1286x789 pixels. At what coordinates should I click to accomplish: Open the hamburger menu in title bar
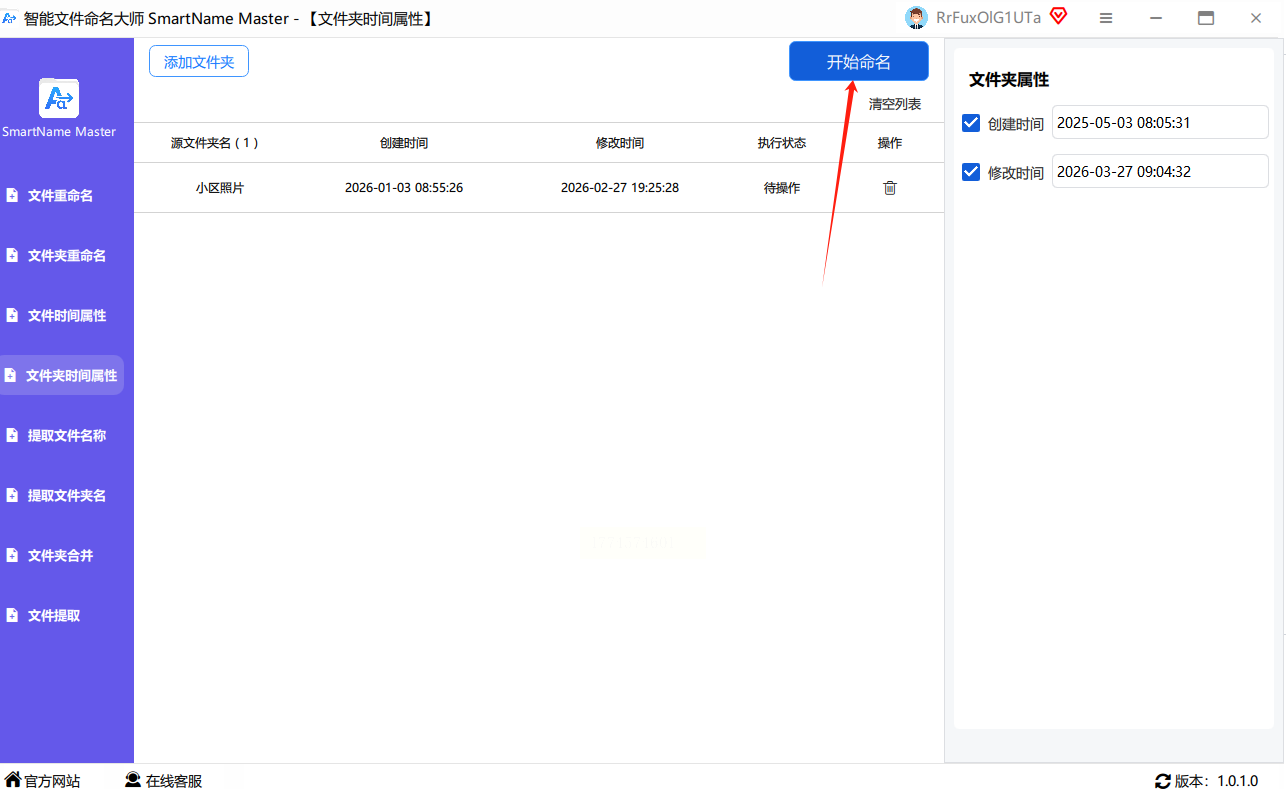pos(1106,18)
